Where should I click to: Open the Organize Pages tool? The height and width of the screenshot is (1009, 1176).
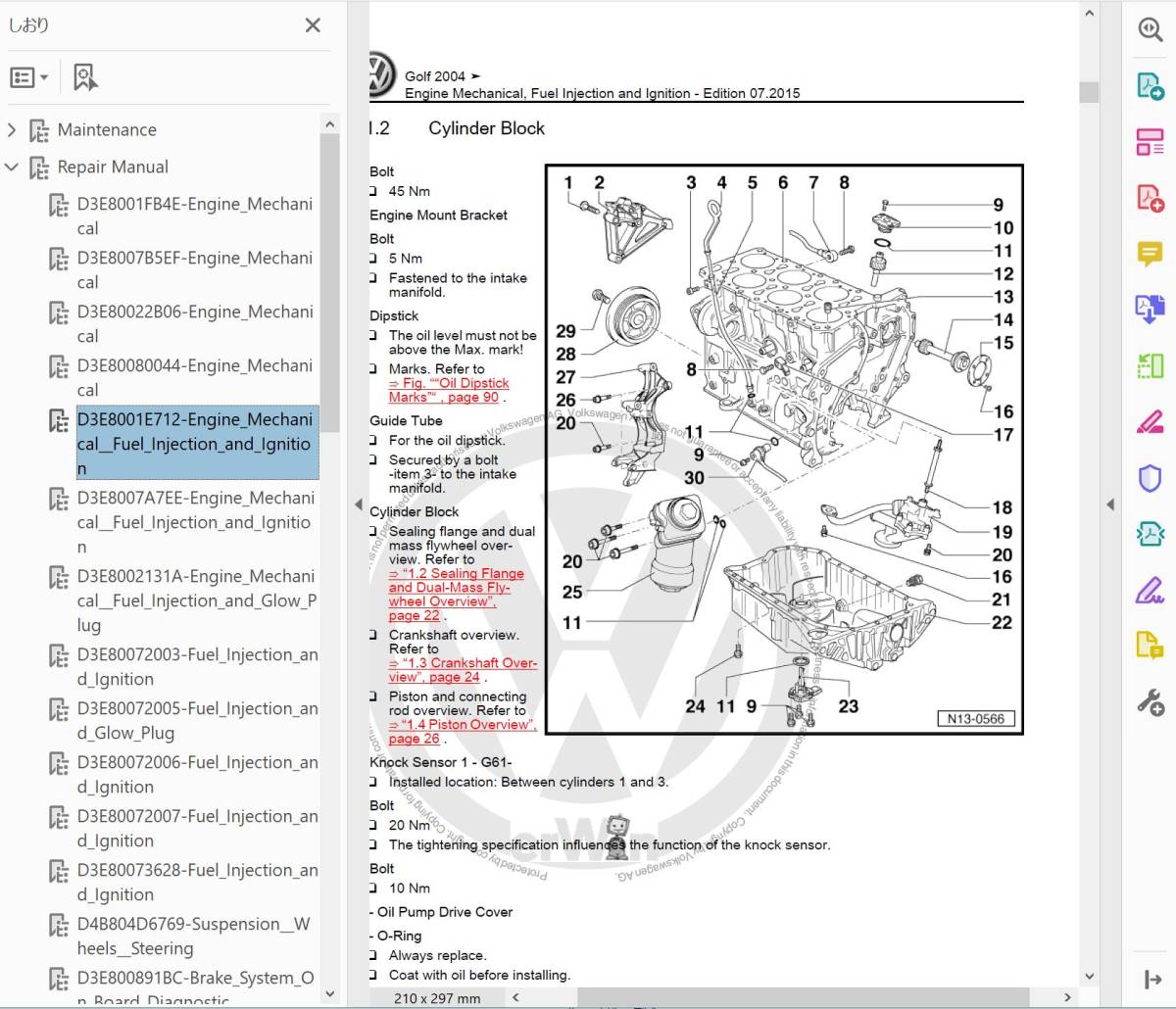point(1150,142)
